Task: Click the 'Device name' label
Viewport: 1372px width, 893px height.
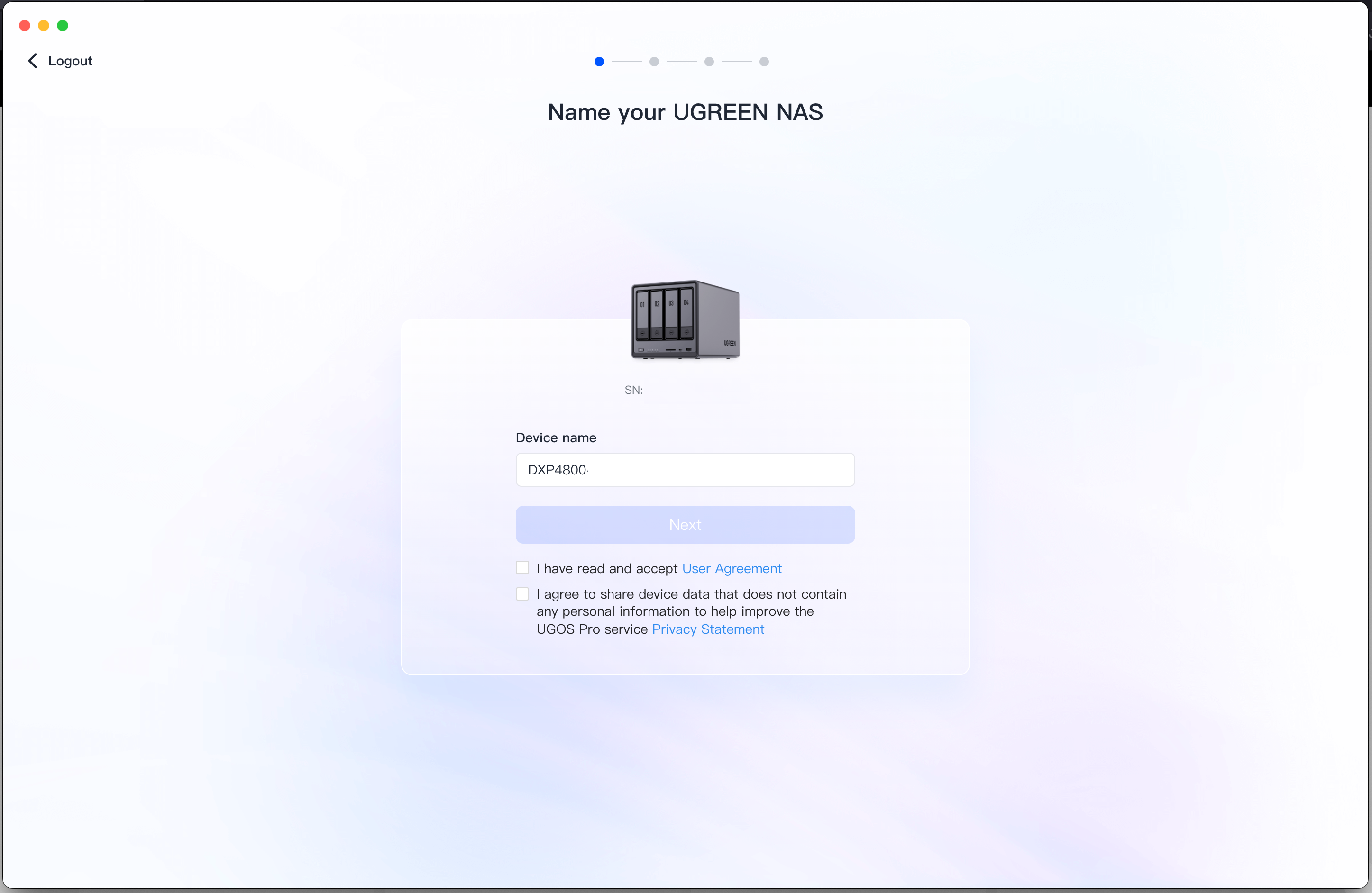Action: [556, 437]
